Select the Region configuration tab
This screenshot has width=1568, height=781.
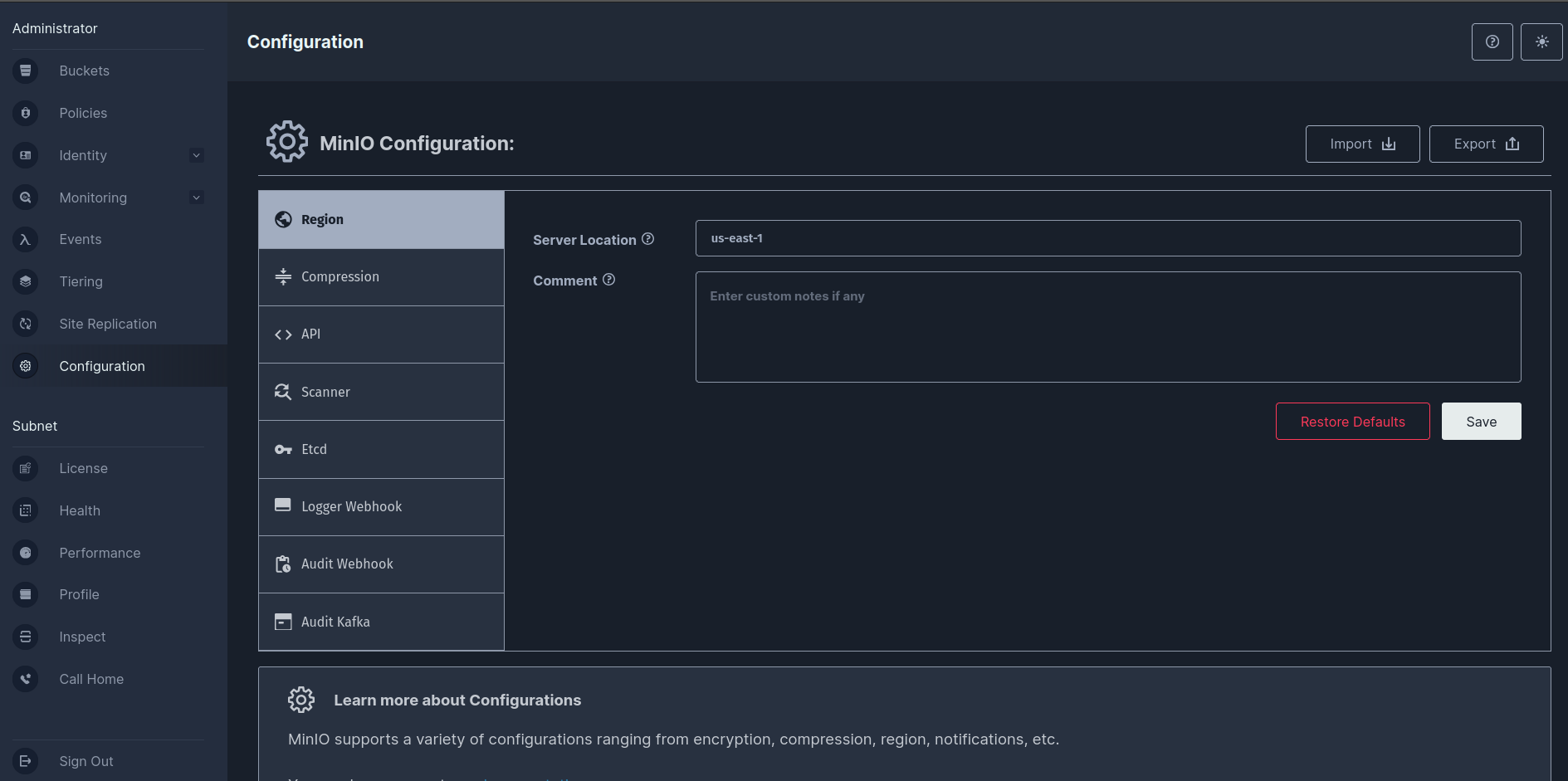coord(381,220)
